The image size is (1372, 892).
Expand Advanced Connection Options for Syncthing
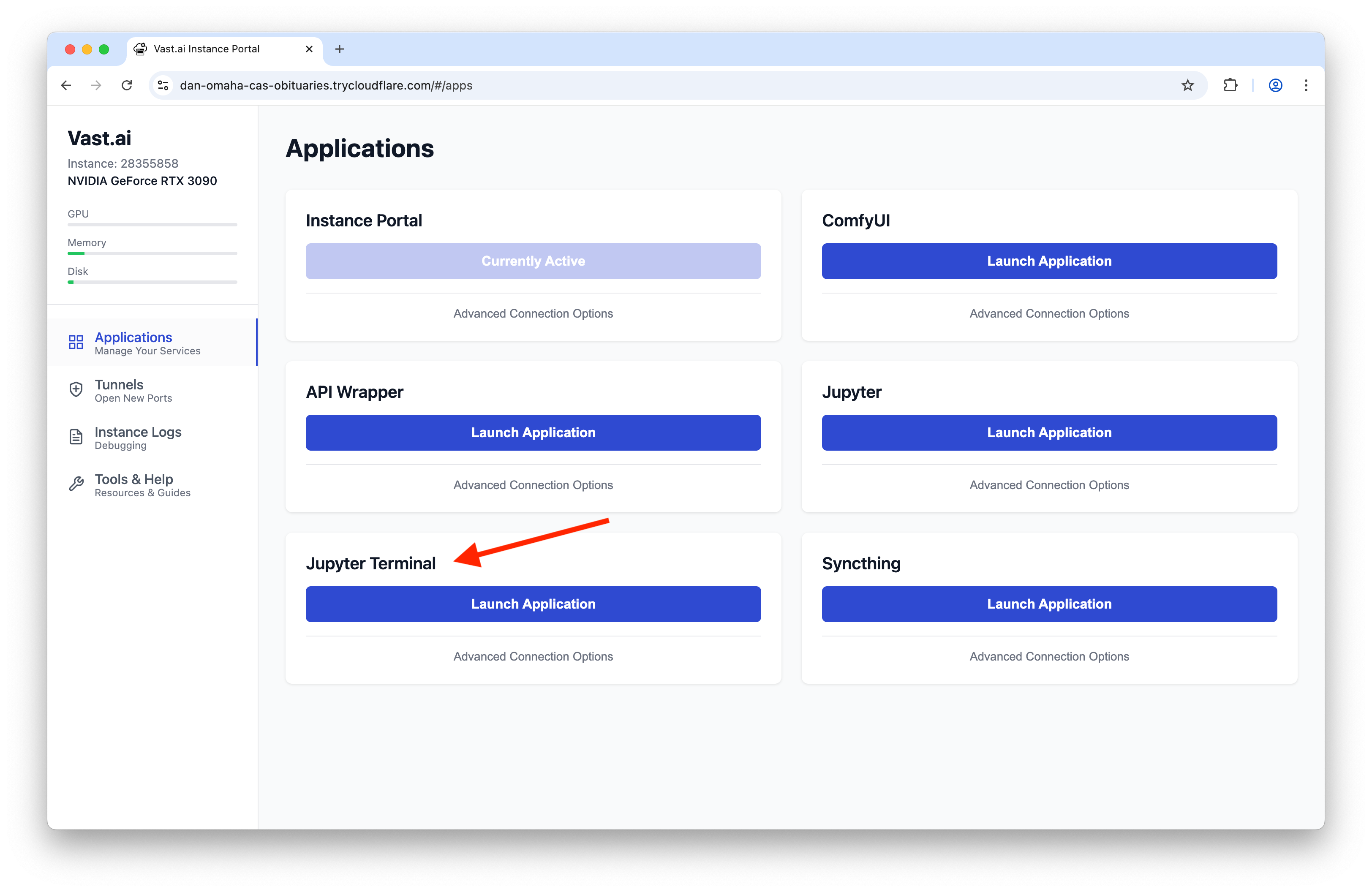(x=1049, y=656)
